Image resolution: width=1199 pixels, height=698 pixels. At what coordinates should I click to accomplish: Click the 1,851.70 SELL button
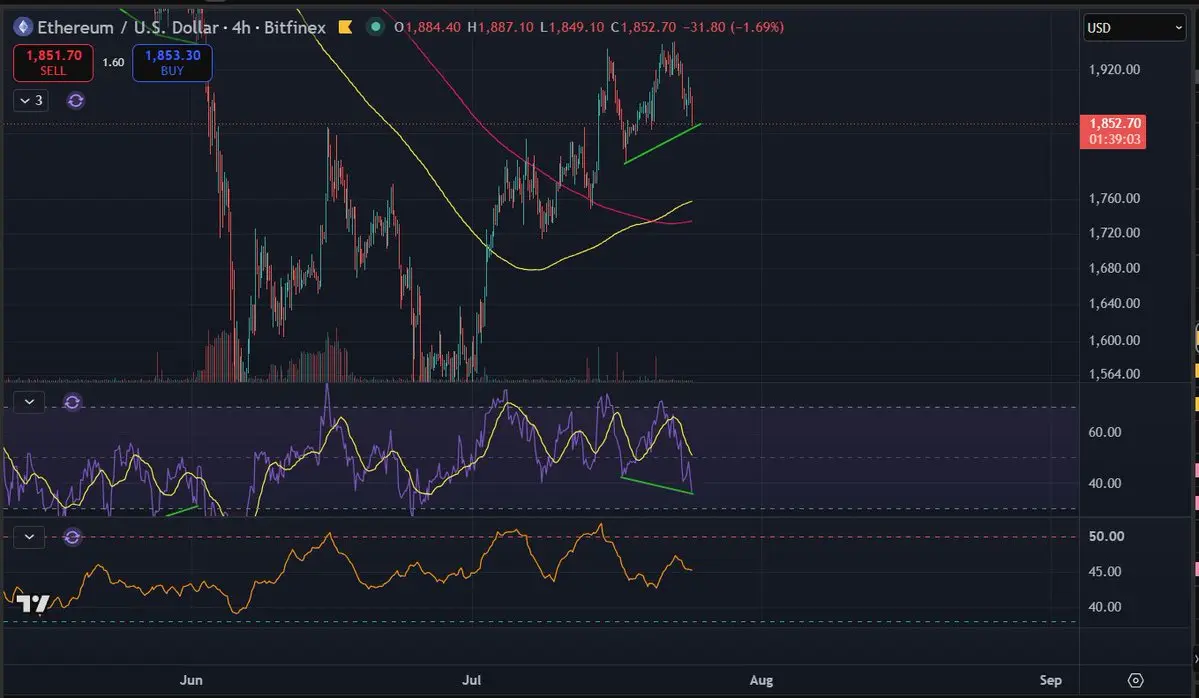54,63
